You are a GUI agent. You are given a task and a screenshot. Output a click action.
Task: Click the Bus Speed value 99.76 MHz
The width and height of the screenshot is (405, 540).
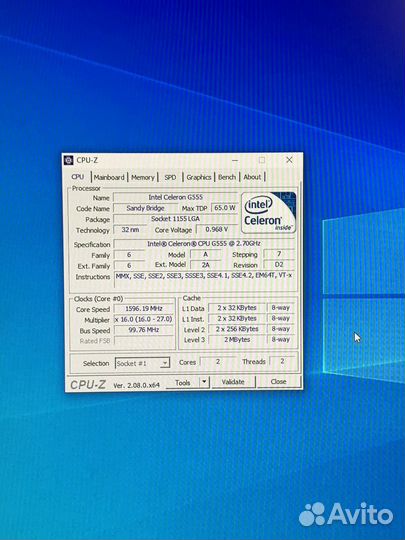[x=144, y=330]
